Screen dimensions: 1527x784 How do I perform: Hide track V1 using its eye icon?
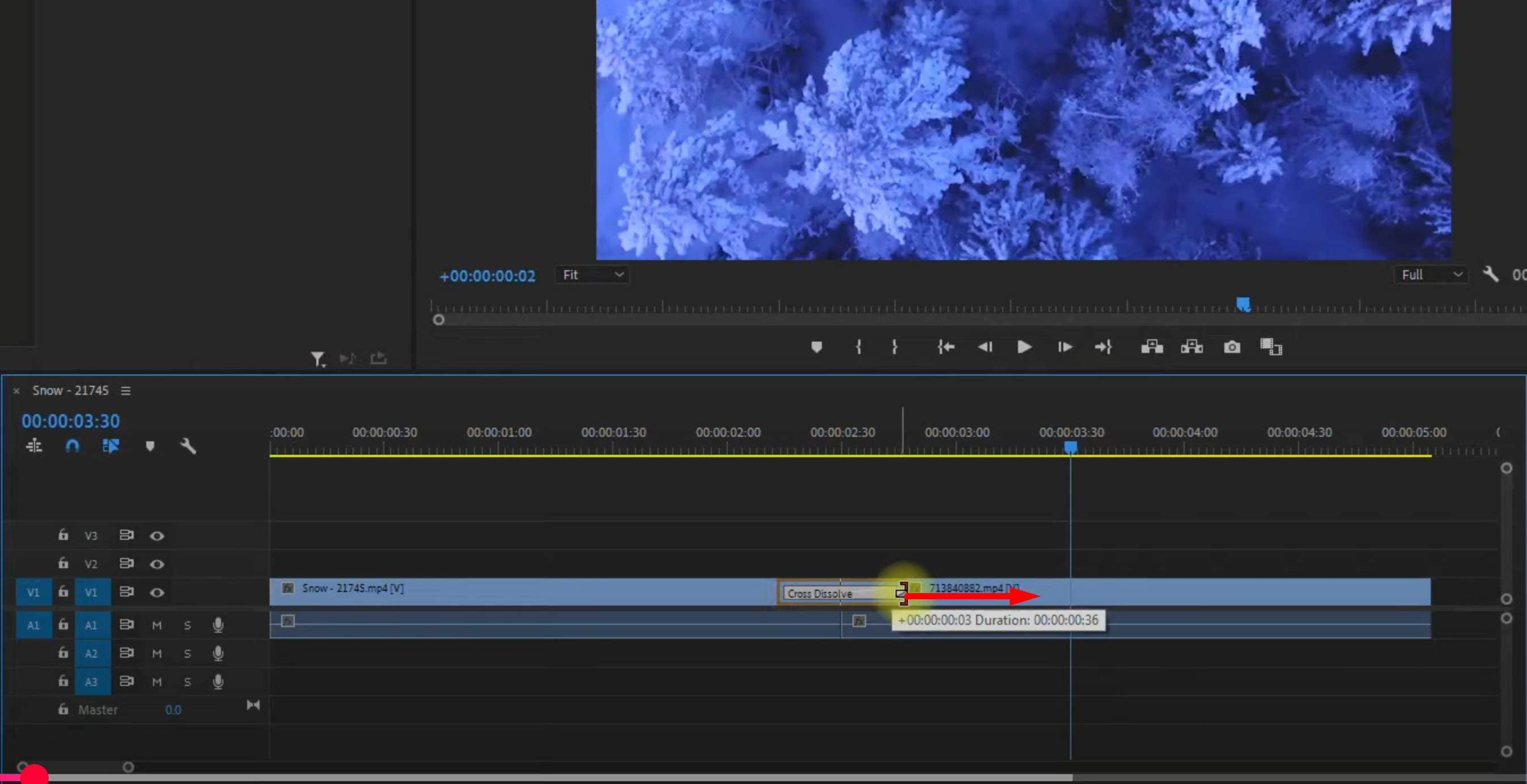(157, 593)
